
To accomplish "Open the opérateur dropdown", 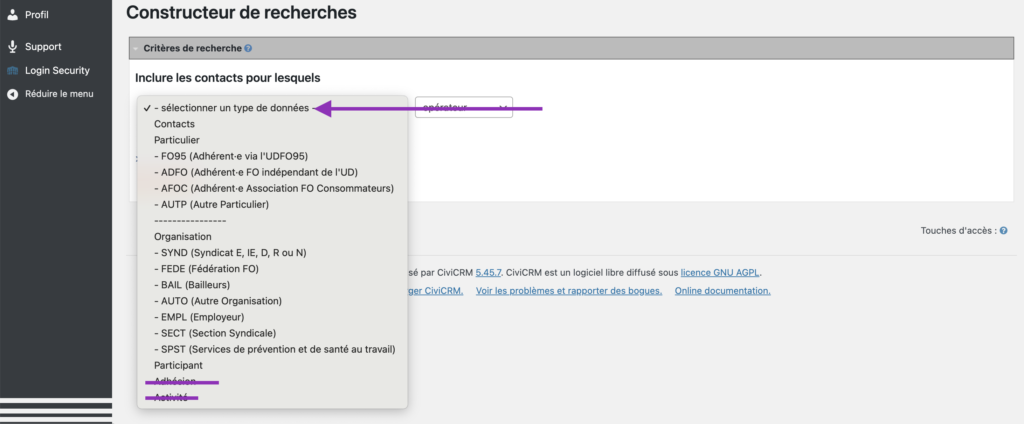I will (463, 107).
